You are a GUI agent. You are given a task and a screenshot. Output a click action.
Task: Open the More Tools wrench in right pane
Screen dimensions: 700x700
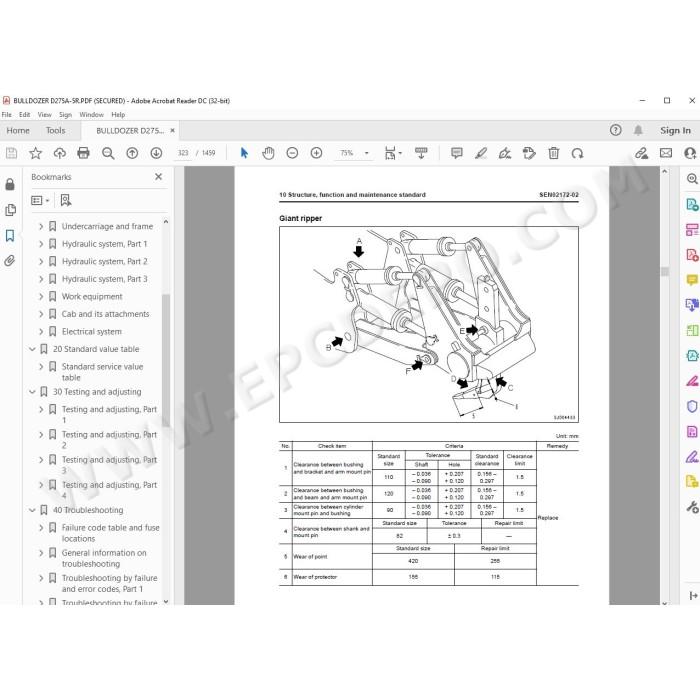tap(692, 507)
